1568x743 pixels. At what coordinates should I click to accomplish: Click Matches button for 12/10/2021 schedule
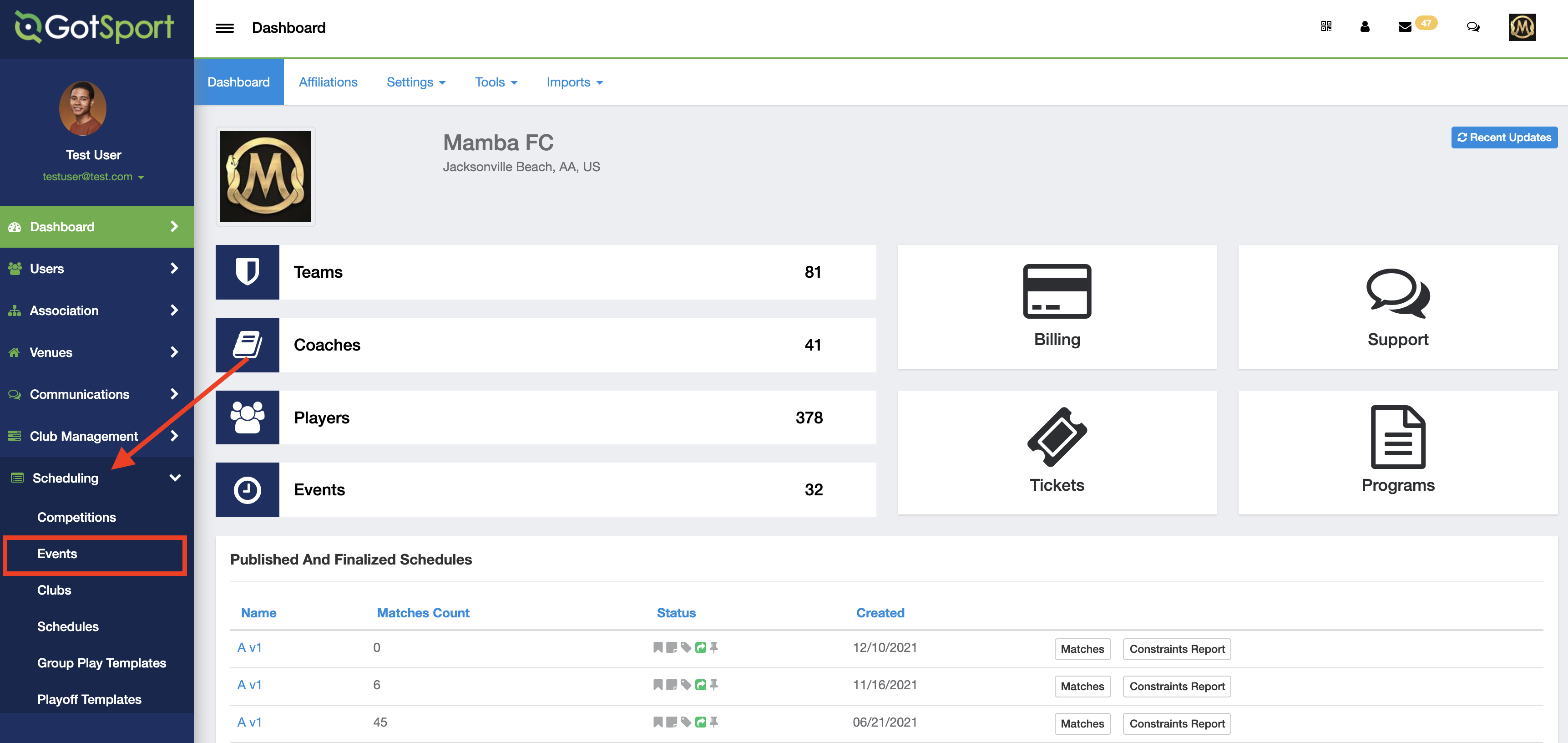(1082, 649)
